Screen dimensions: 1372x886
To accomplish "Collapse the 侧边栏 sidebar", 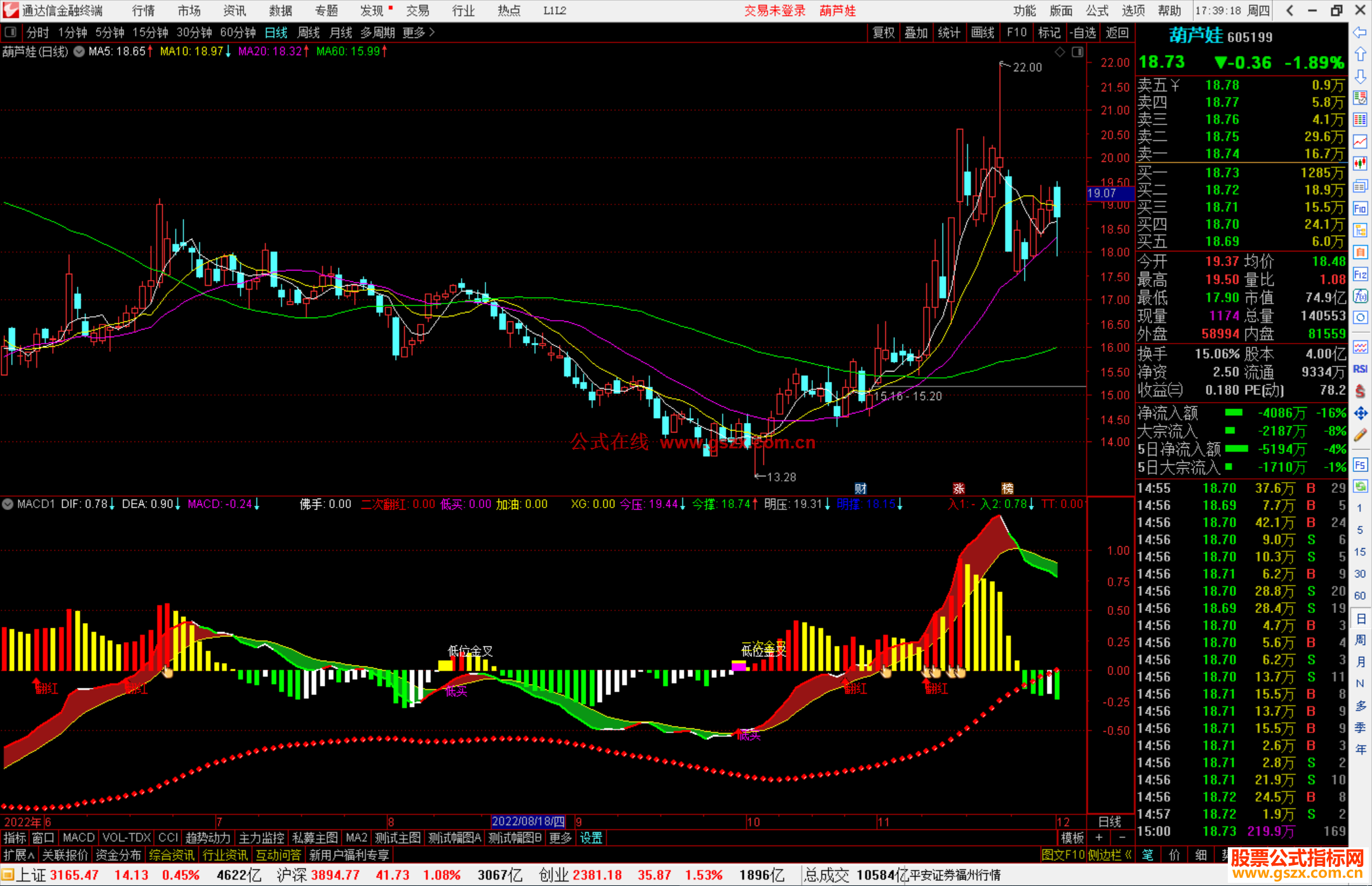I will 1110,855.
